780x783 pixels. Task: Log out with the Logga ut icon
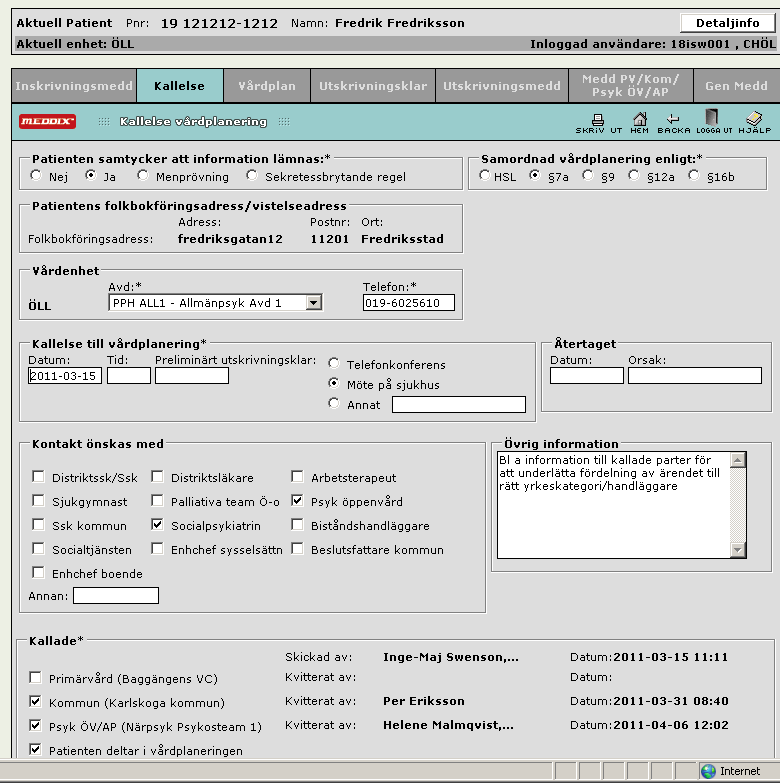tap(714, 122)
